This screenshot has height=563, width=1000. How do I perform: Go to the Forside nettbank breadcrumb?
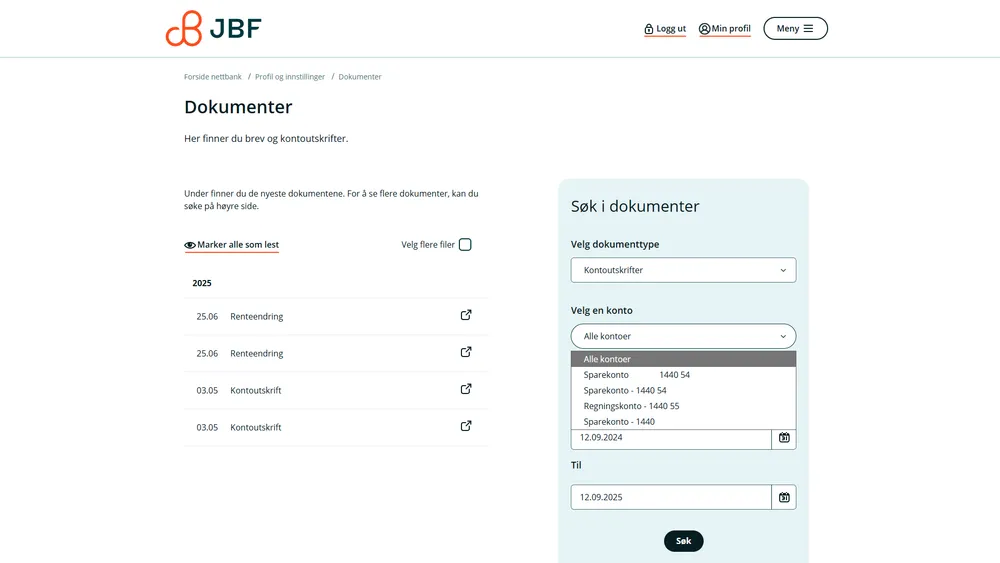point(213,77)
